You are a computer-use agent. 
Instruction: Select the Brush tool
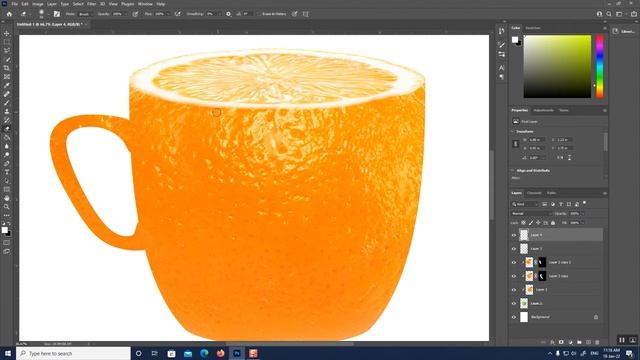(7, 102)
